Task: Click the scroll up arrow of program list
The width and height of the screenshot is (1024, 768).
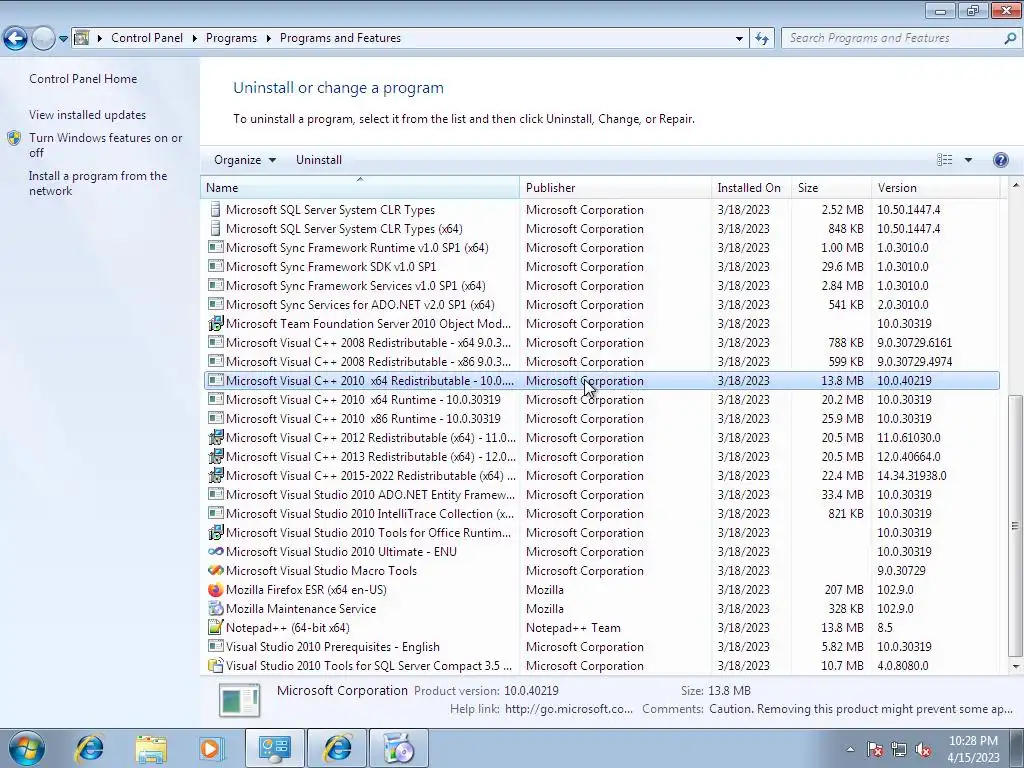Action: click(x=1015, y=184)
